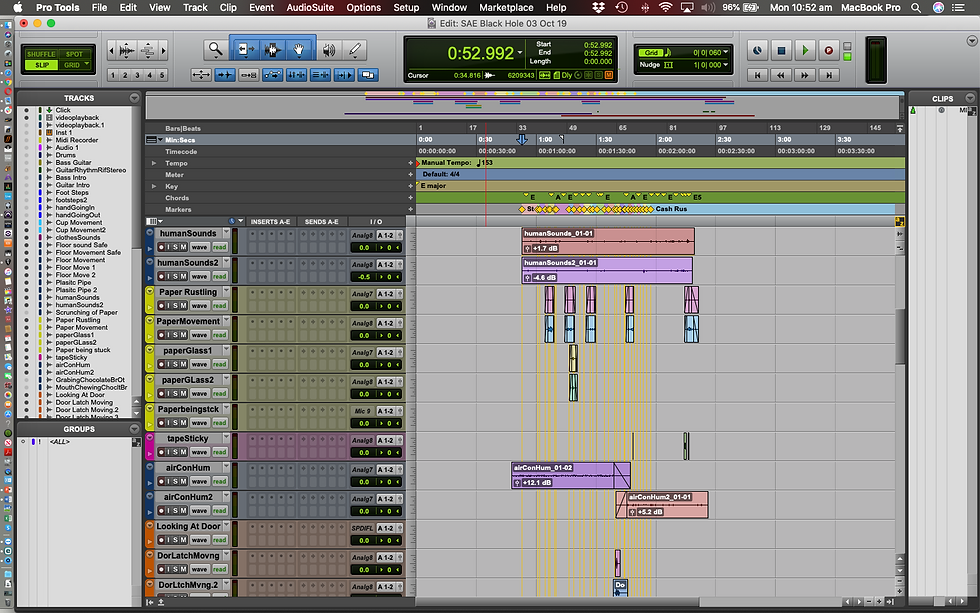Open the Track menu
The height and width of the screenshot is (613, 980).
195,7
